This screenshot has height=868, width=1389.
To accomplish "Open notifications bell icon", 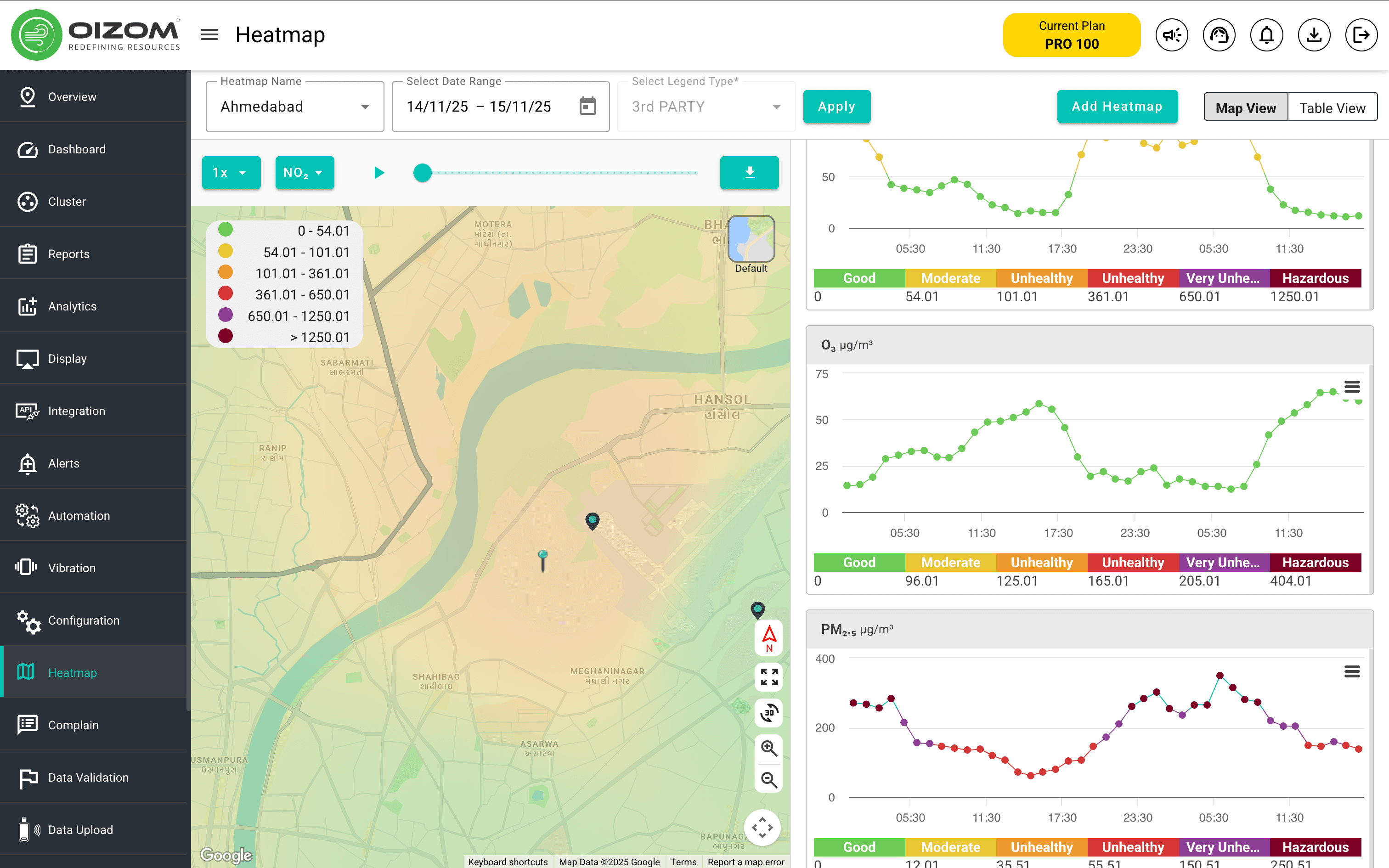I will click(x=1267, y=35).
